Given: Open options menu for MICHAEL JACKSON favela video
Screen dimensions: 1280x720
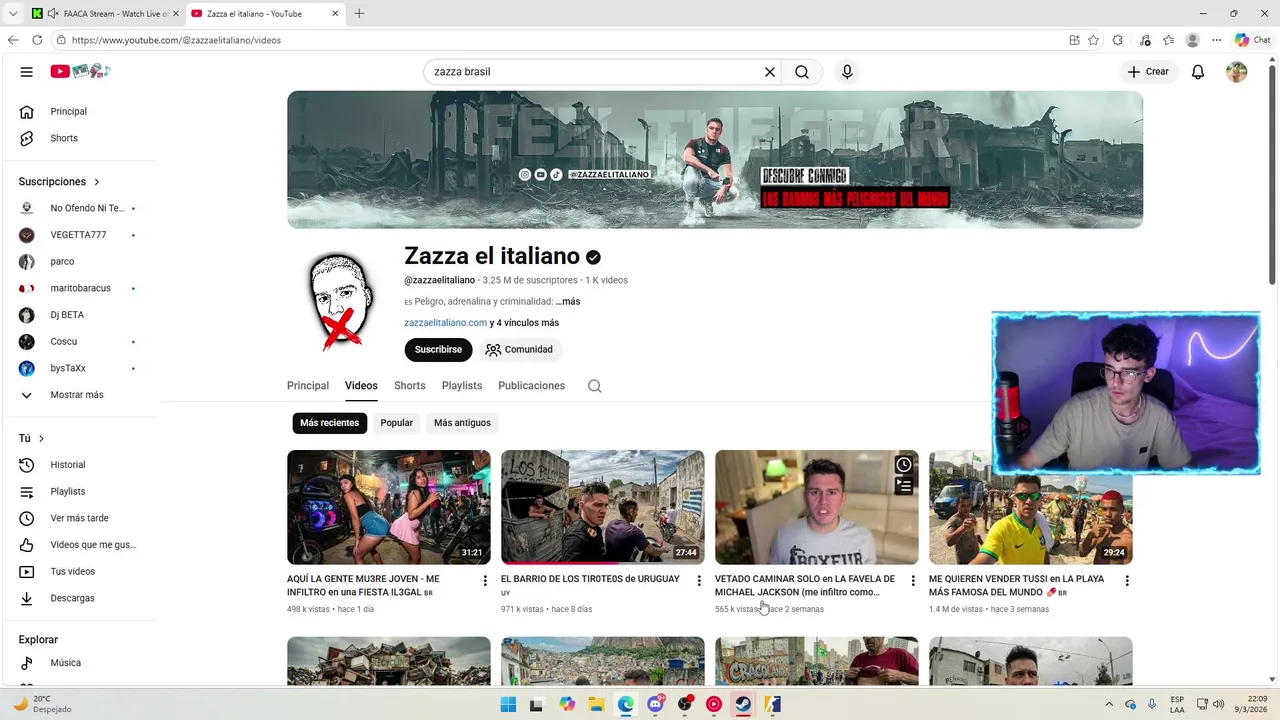Looking at the screenshot, I should coord(913,580).
